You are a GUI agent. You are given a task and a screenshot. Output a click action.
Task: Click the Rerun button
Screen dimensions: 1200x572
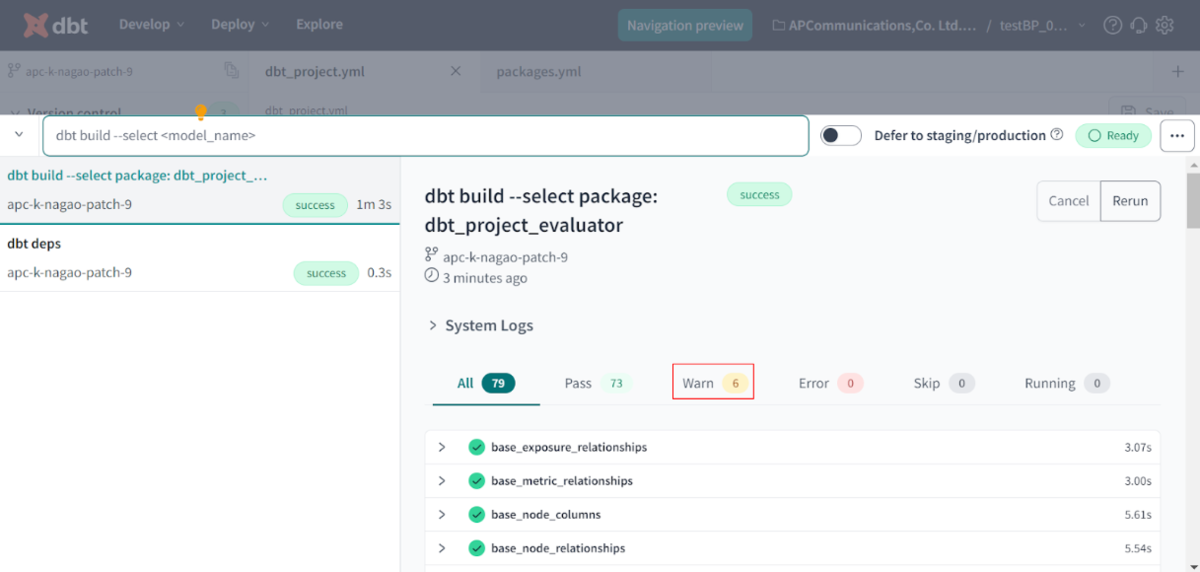pos(1130,201)
